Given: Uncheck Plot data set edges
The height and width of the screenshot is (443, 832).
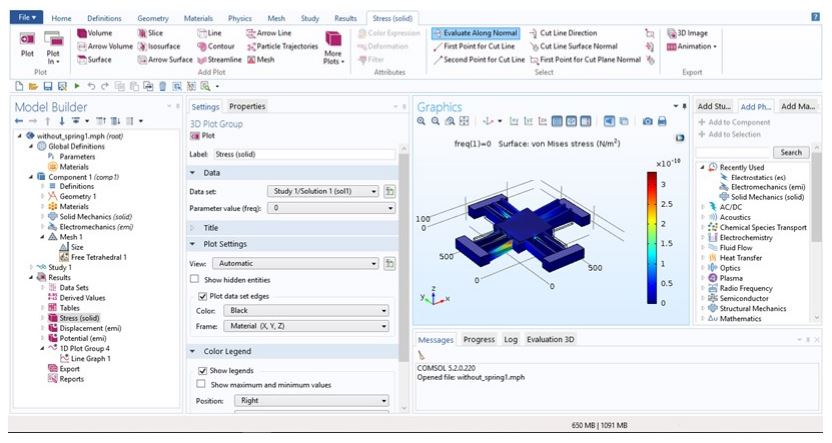Looking at the screenshot, I should coord(203,296).
